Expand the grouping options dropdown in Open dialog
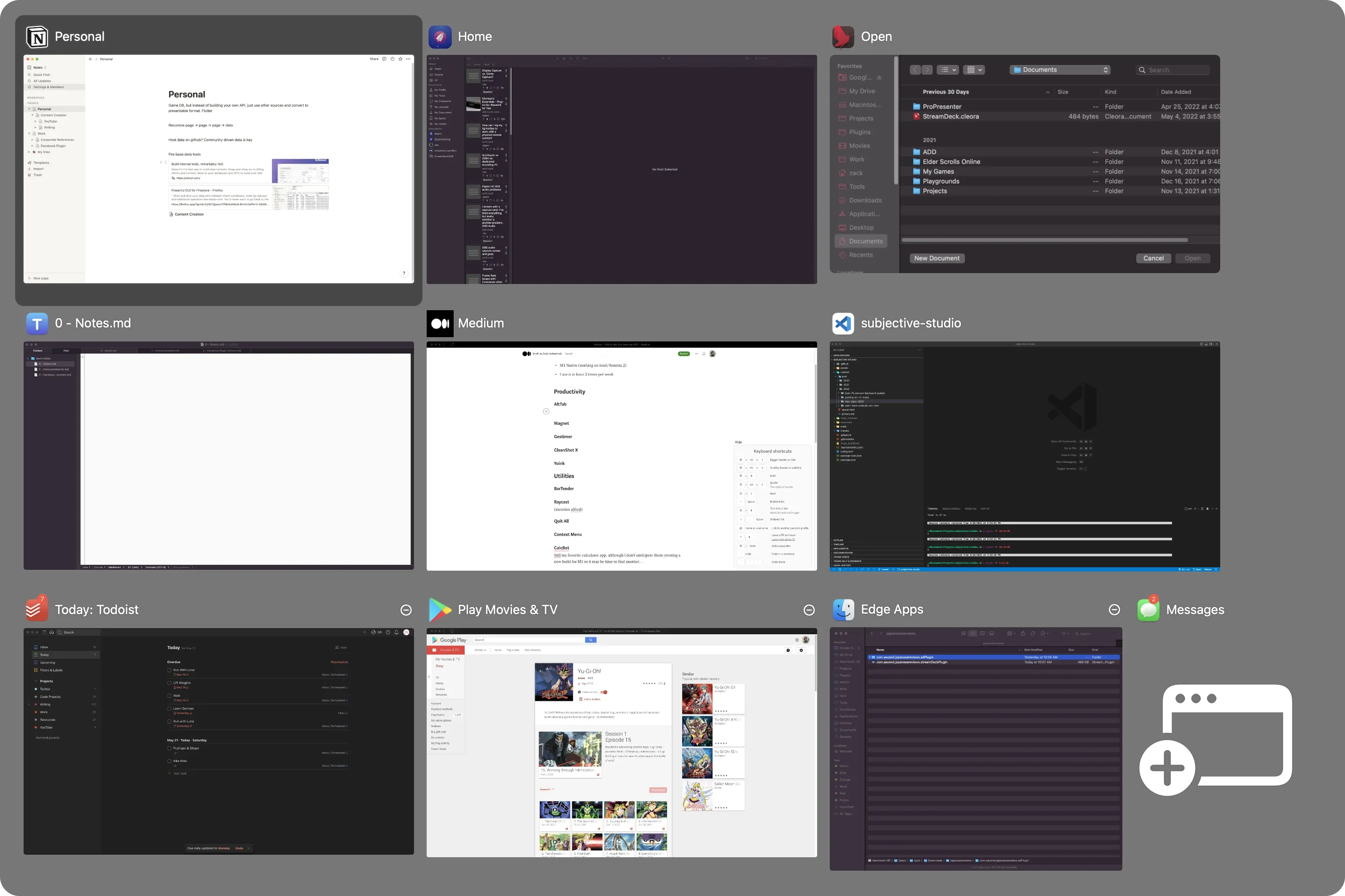The width and height of the screenshot is (1345, 896). tap(974, 70)
